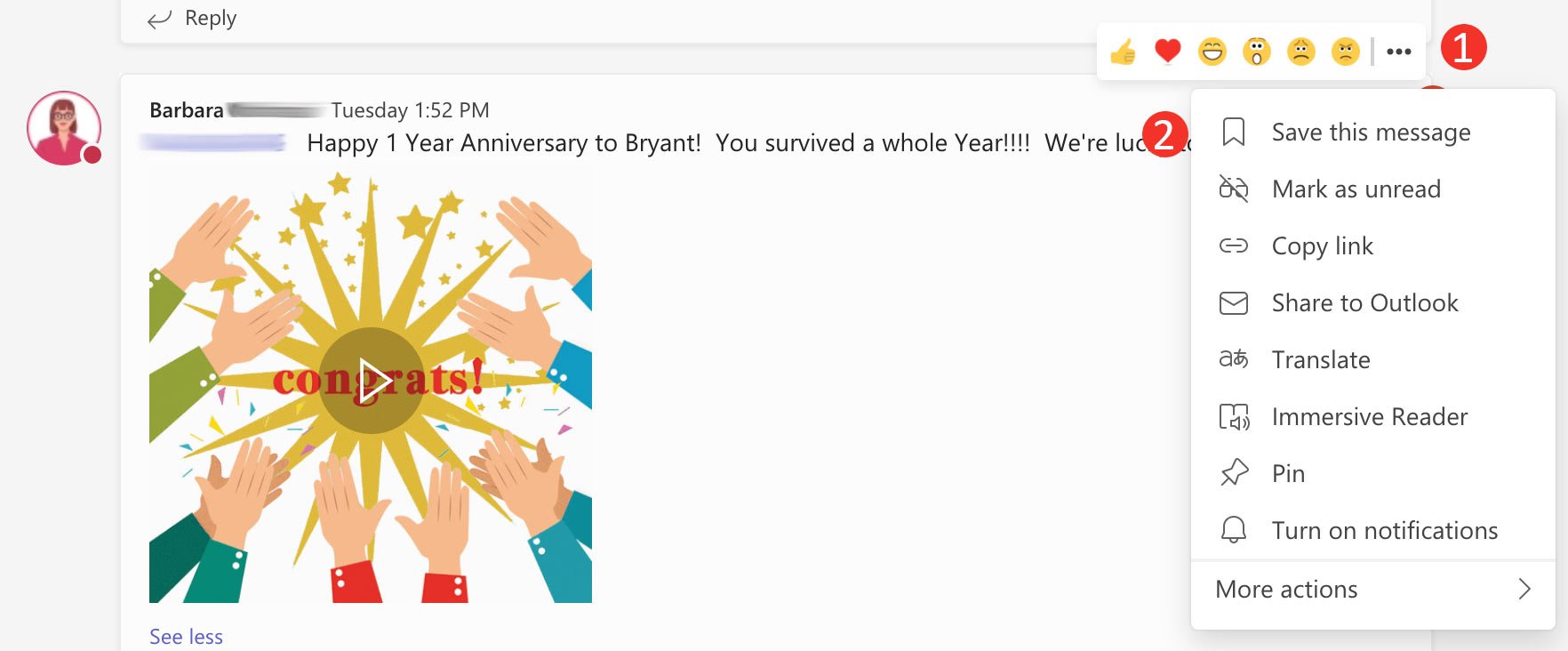Play the congrats GIF video
This screenshot has height=651, width=1568.
point(372,381)
